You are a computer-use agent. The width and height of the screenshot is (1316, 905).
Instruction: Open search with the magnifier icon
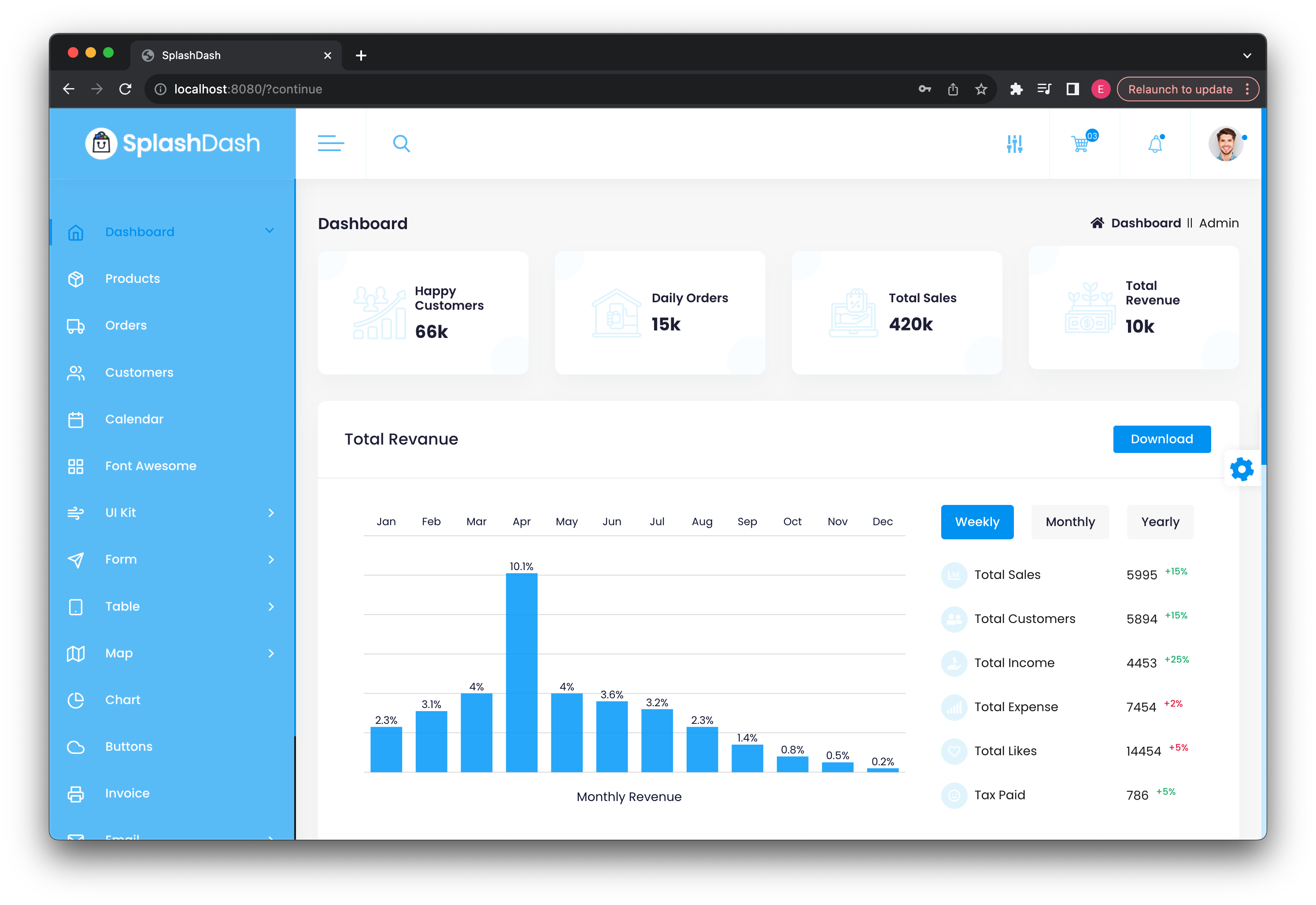(401, 144)
